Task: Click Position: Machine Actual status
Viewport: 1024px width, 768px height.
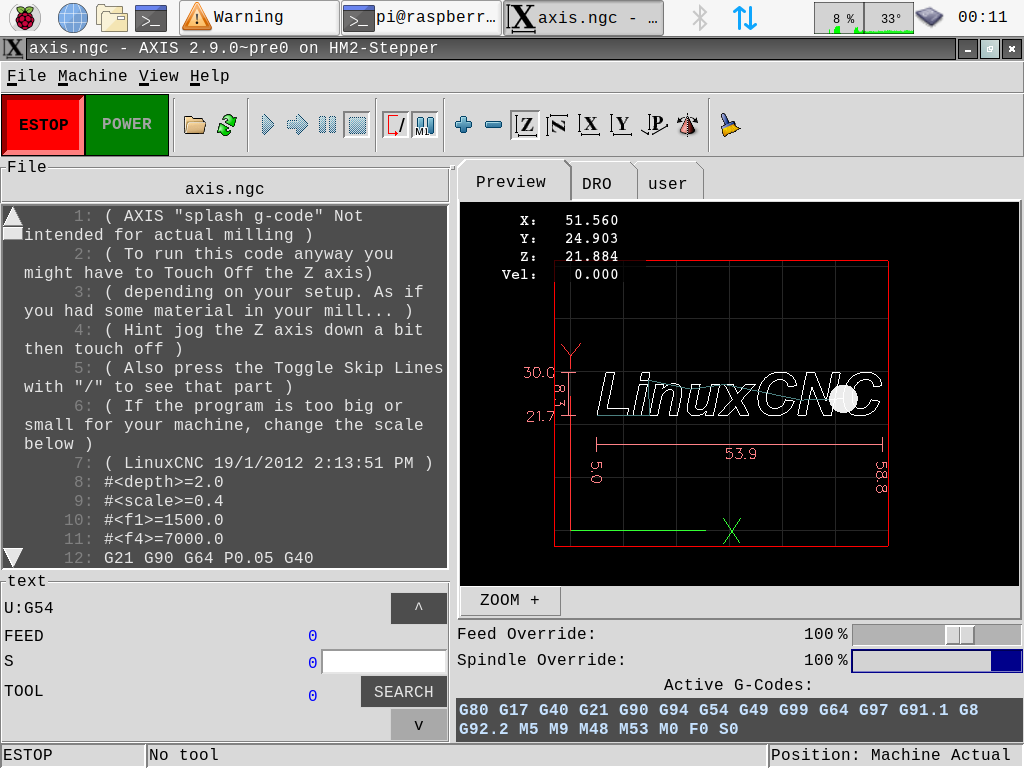Action: click(x=895, y=755)
